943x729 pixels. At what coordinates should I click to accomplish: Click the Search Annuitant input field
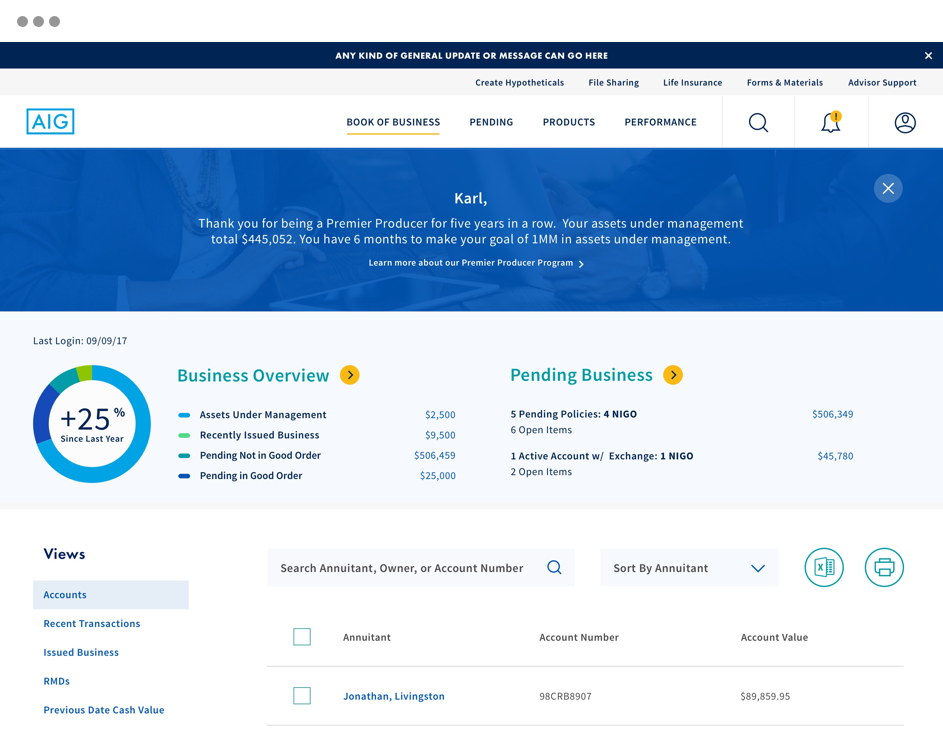click(410, 567)
